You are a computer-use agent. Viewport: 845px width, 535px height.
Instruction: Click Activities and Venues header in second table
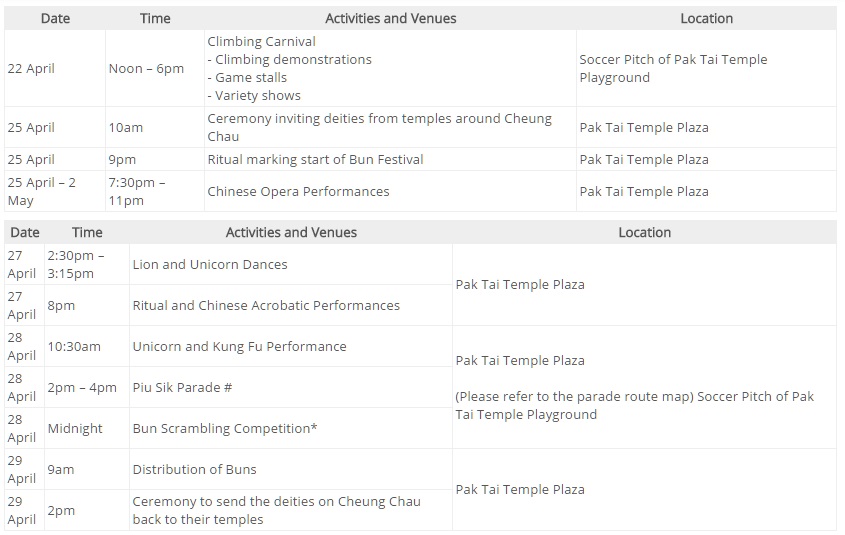point(291,232)
